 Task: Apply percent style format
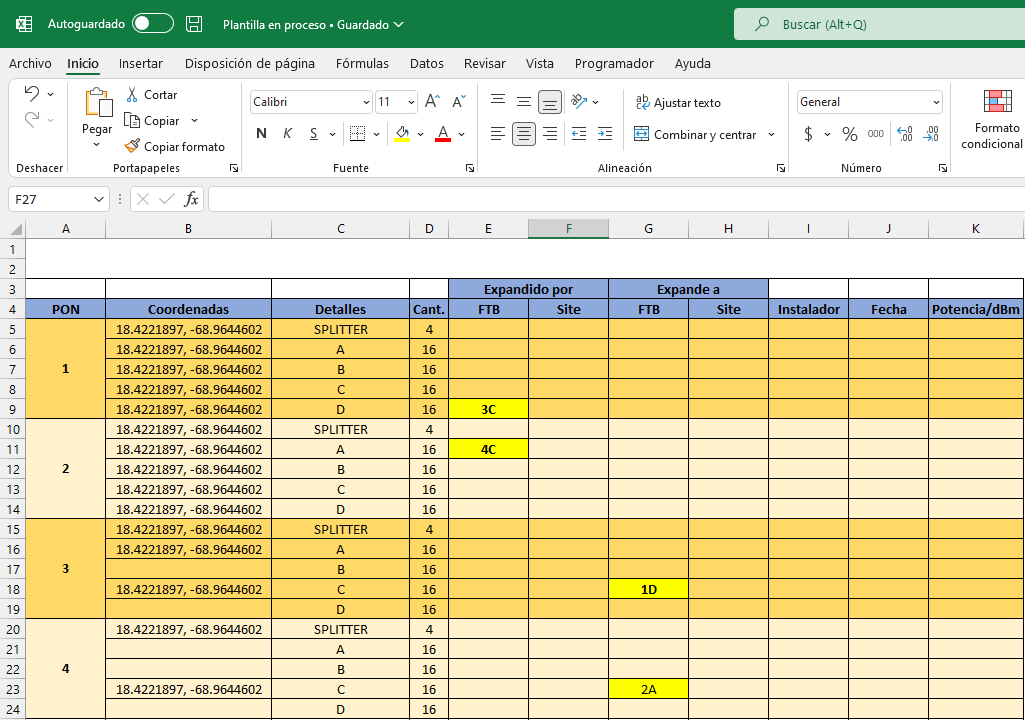coord(849,134)
